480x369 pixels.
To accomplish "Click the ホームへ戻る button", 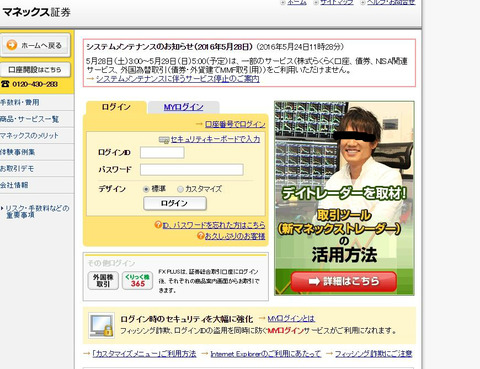I will pyautogui.click(x=35, y=45).
